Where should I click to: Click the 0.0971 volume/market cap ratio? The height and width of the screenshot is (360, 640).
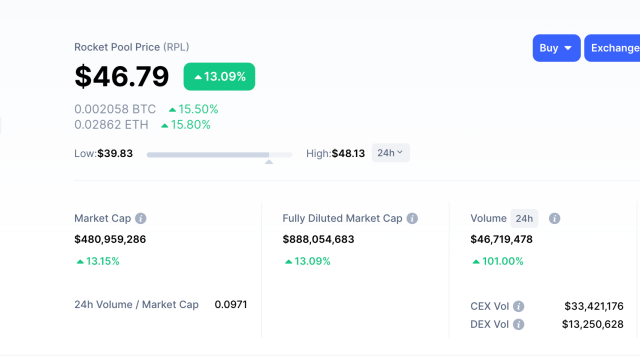231,304
